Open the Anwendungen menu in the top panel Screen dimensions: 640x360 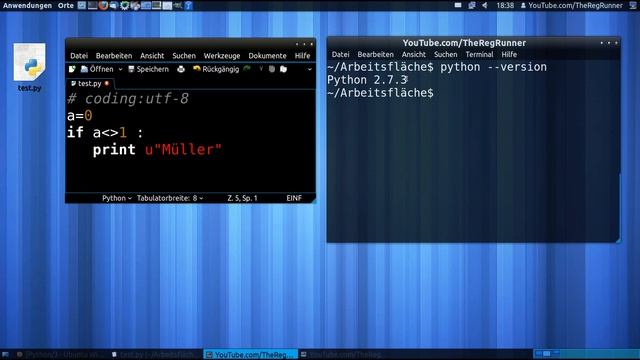click(x=27, y=6)
